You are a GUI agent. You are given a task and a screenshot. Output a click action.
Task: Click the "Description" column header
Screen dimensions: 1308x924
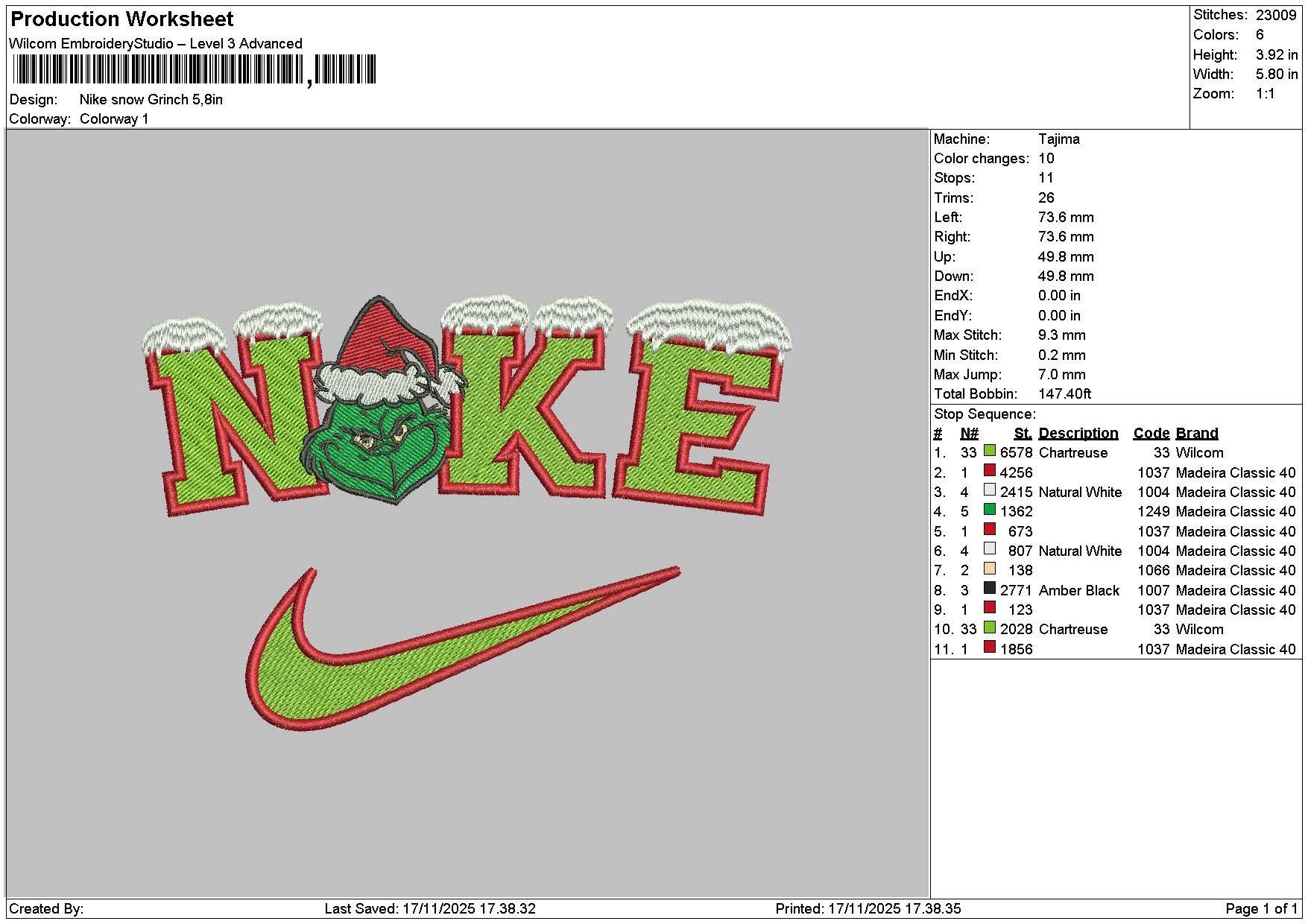(1078, 433)
